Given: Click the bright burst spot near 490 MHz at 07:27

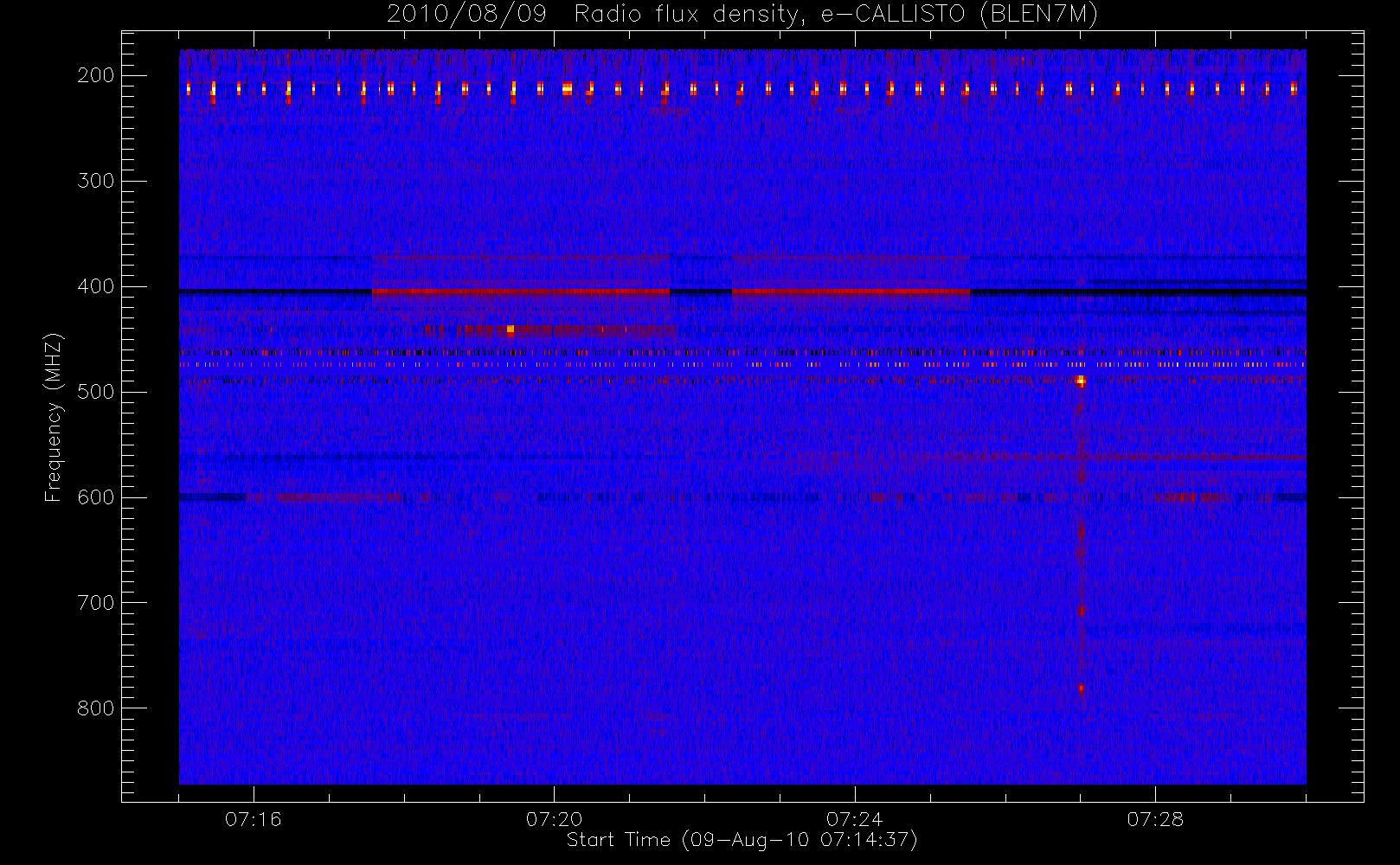Looking at the screenshot, I should [1081, 381].
